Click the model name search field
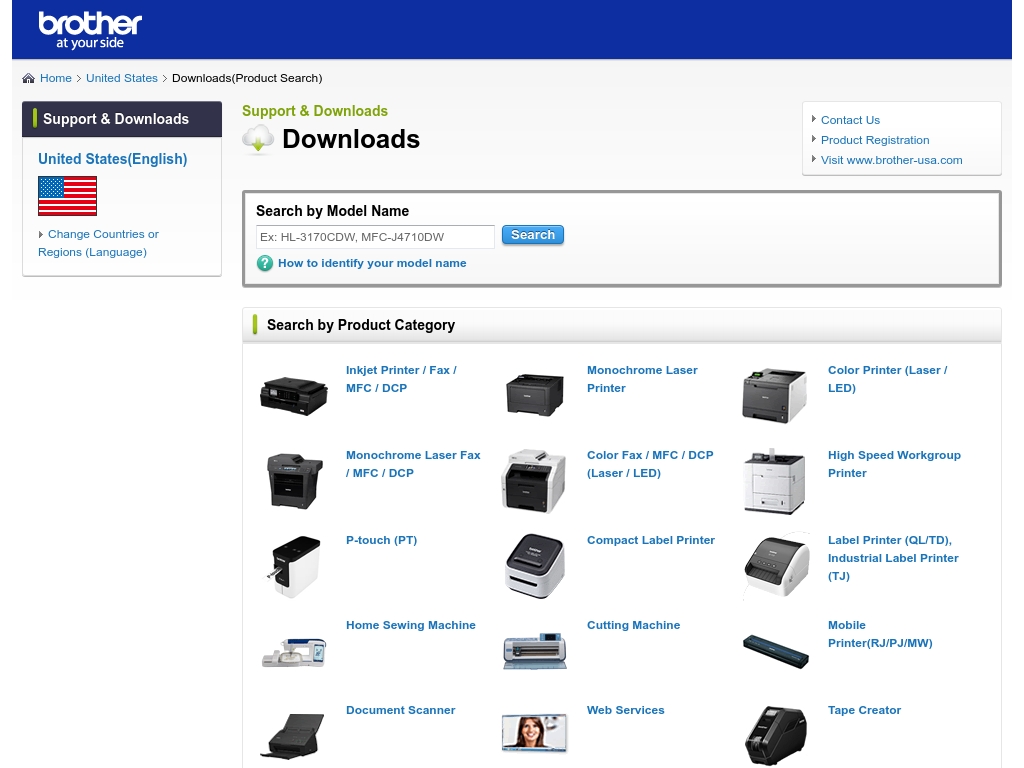This screenshot has width=1024, height=768. [x=375, y=237]
